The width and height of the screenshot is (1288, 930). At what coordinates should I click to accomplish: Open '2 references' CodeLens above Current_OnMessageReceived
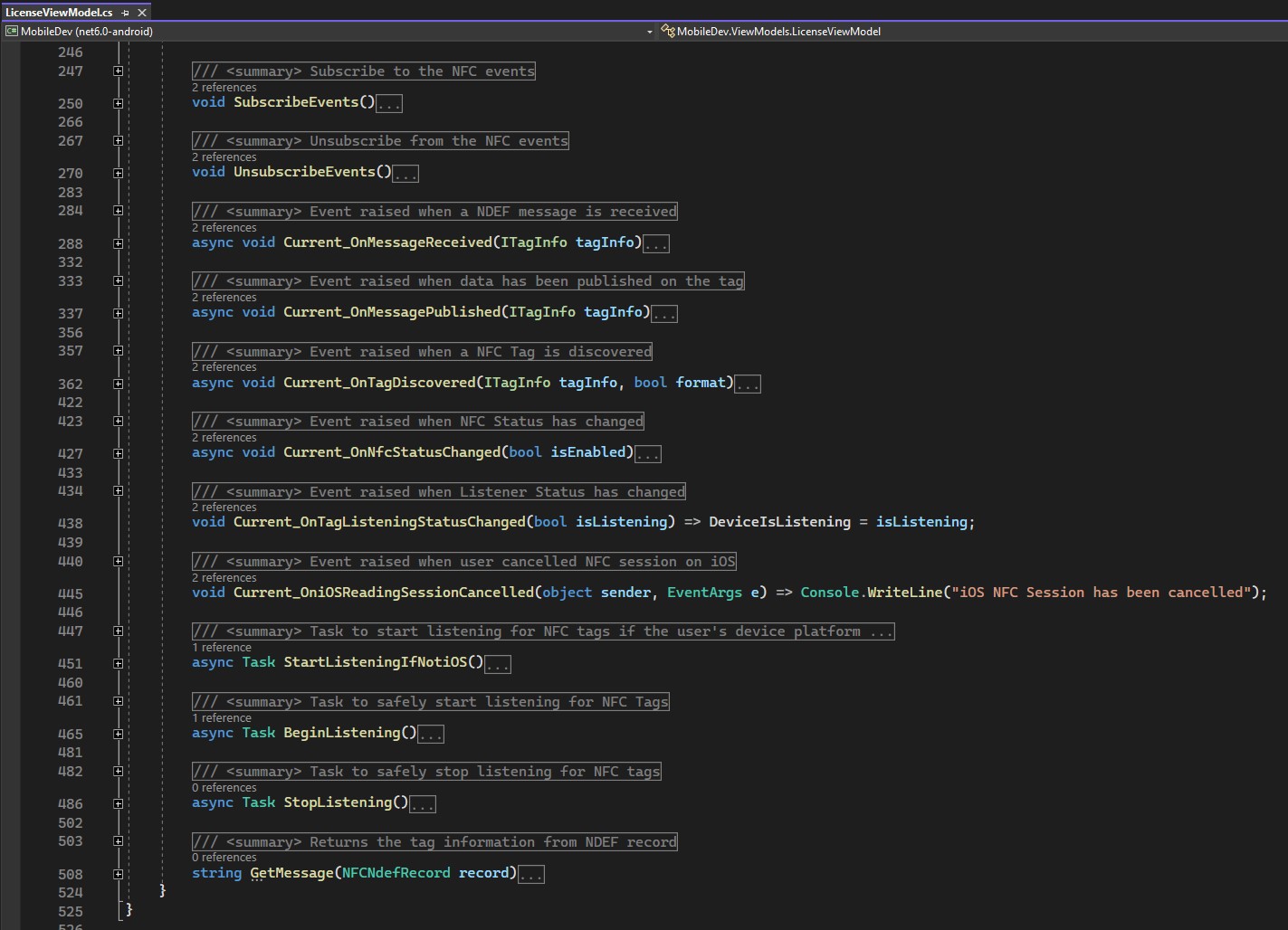coord(224,227)
